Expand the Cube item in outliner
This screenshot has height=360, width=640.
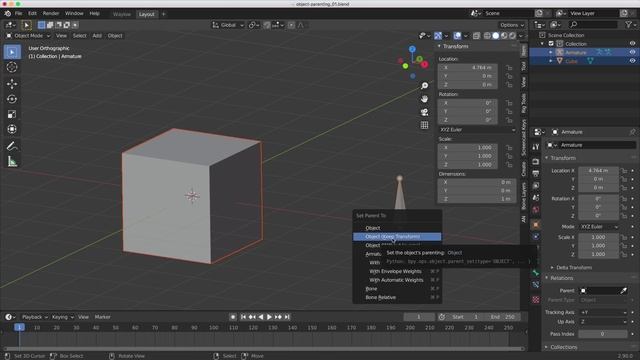[x=551, y=61]
